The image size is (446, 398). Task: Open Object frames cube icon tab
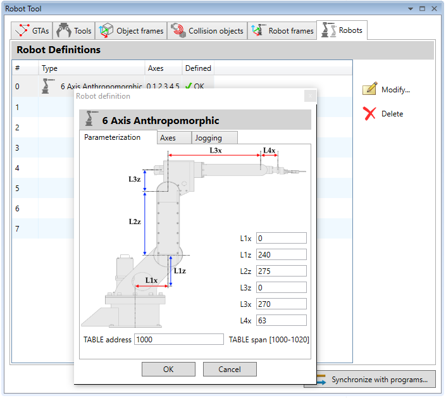[x=106, y=30]
